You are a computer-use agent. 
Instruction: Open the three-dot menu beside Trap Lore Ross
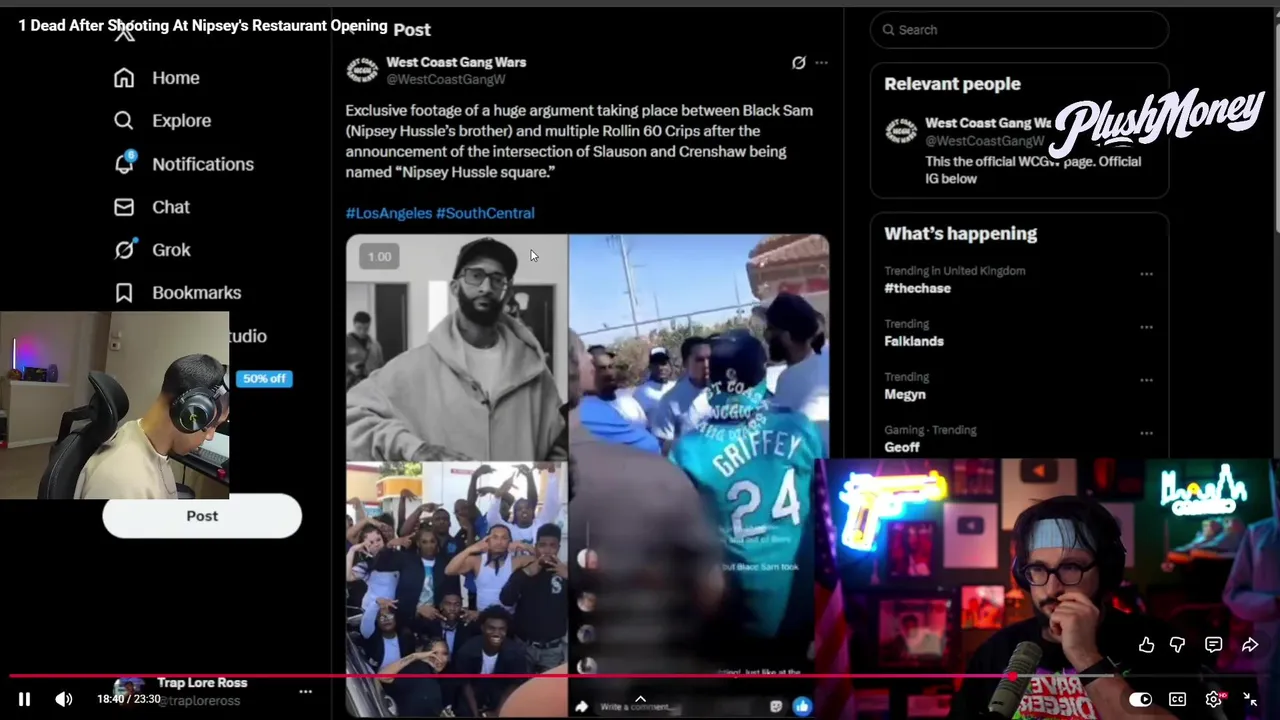[x=306, y=691]
